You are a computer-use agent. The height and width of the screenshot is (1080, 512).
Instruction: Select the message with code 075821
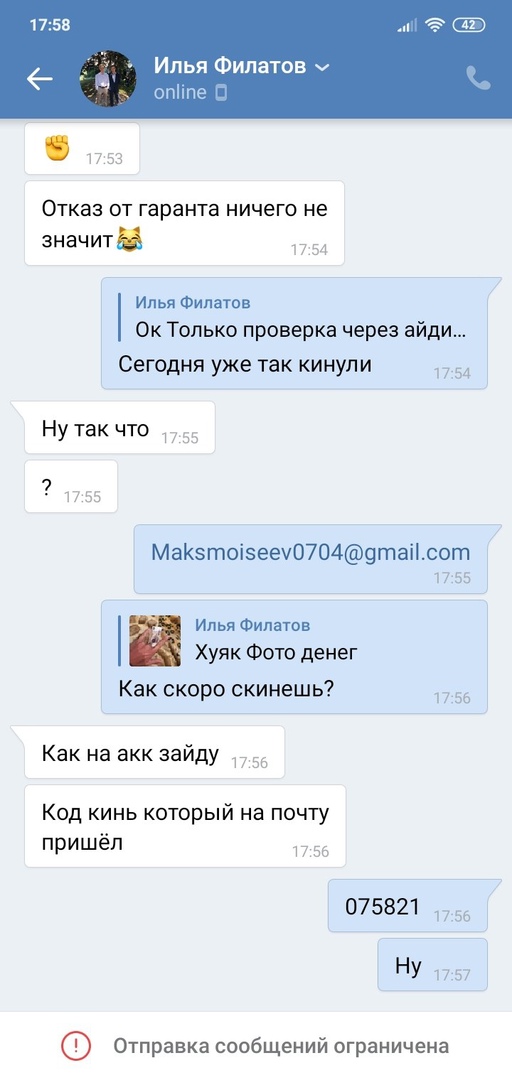(x=407, y=906)
